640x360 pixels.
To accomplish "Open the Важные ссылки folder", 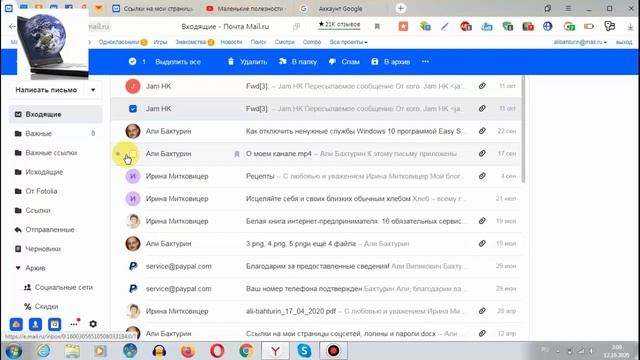I will [x=56, y=153].
